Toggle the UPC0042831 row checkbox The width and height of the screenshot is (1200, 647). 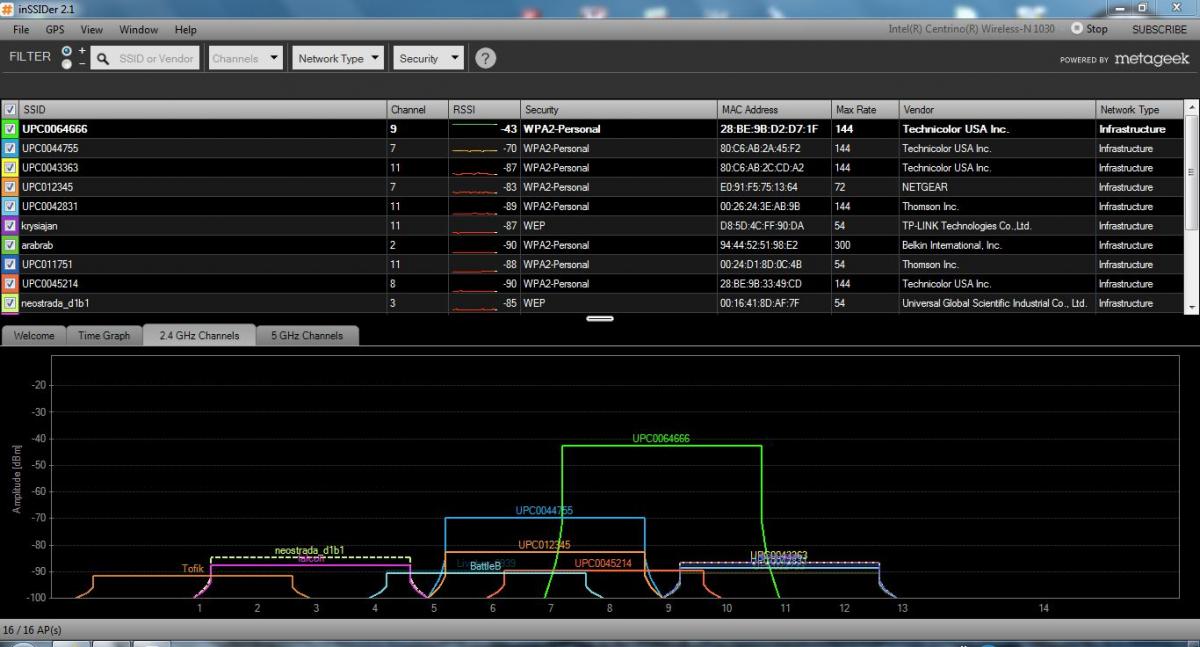pos(10,206)
